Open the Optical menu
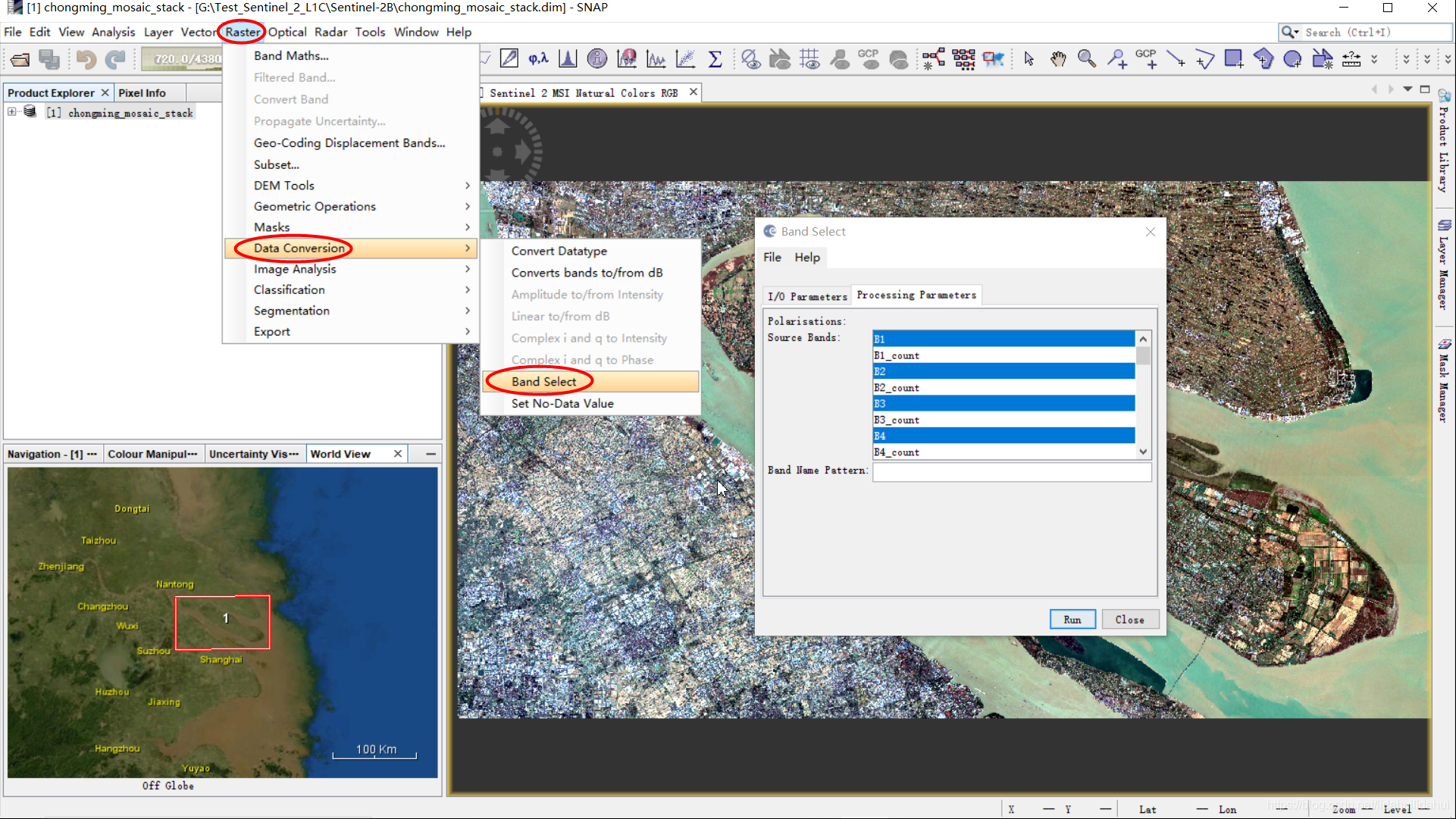This screenshot has height=819, width=1456. click(287, 32)
